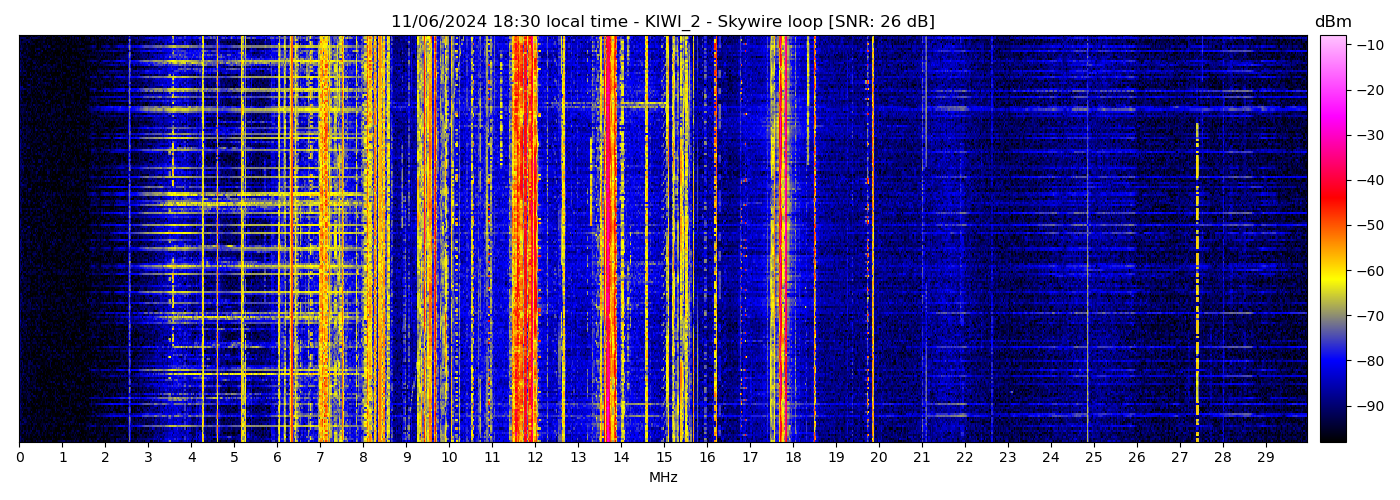Image resolution: width=1400 pixels, height=500 pixels.
Task: Click the -80 blue level on the colorbar
Action: [1333, 360]
